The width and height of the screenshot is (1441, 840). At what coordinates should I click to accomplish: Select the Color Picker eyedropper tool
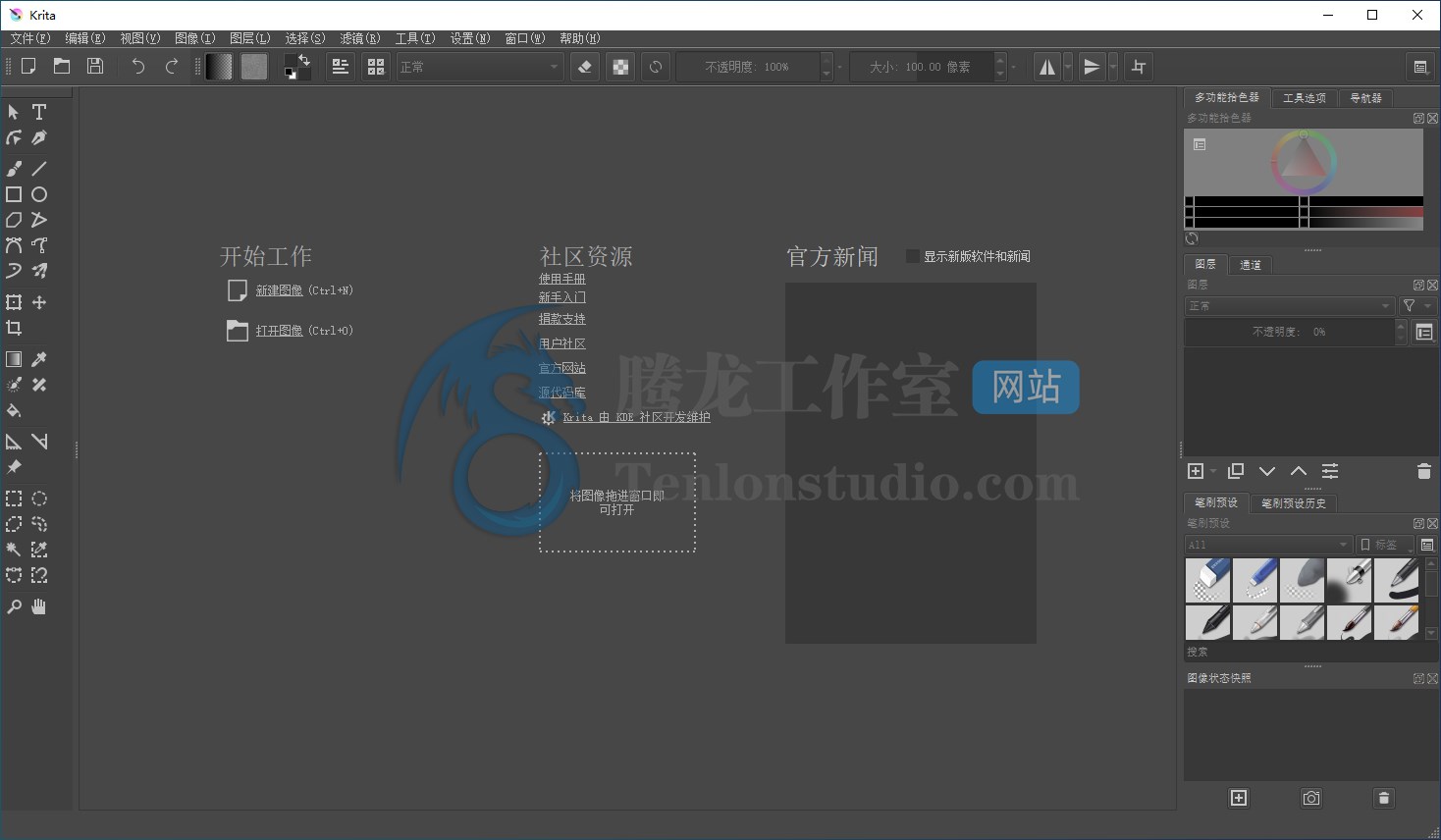(x=39, y=359)
